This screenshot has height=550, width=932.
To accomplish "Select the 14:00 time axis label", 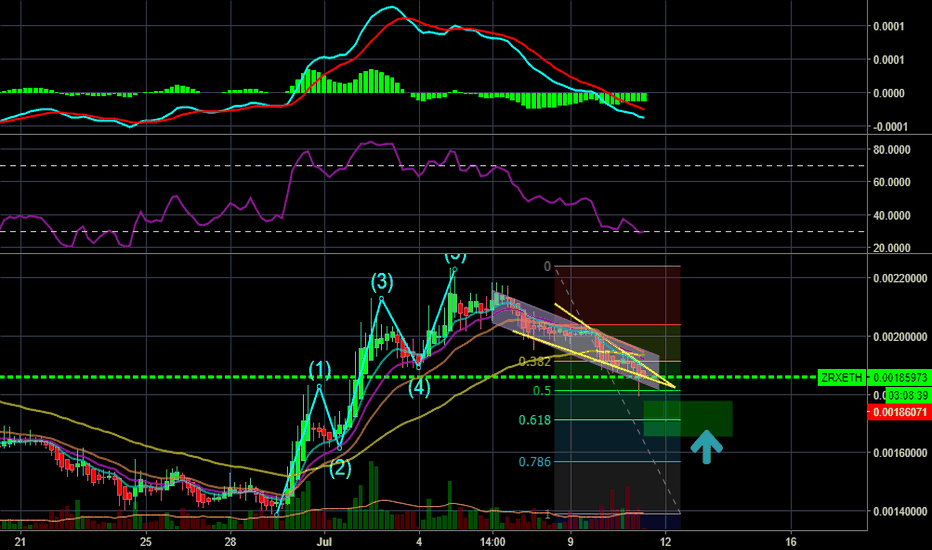I will coord(493,542).
